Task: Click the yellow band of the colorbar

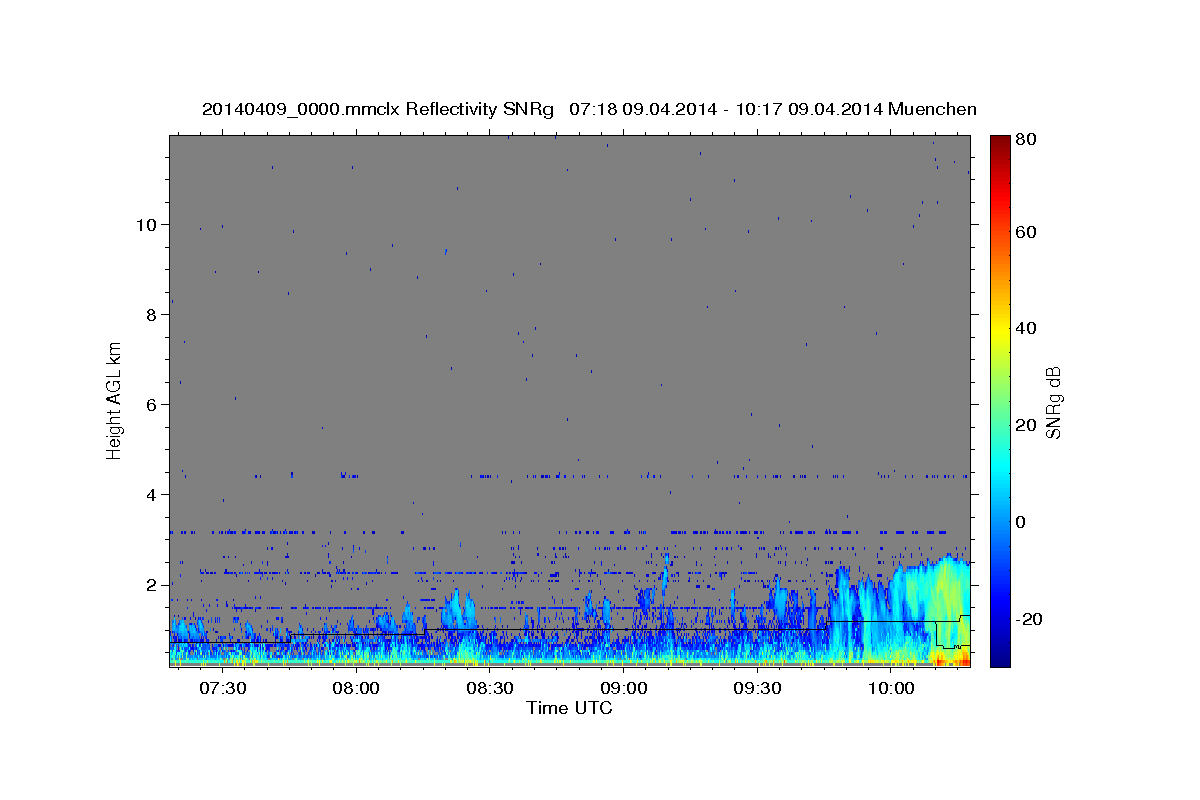Action: (x=1000, y=330)
